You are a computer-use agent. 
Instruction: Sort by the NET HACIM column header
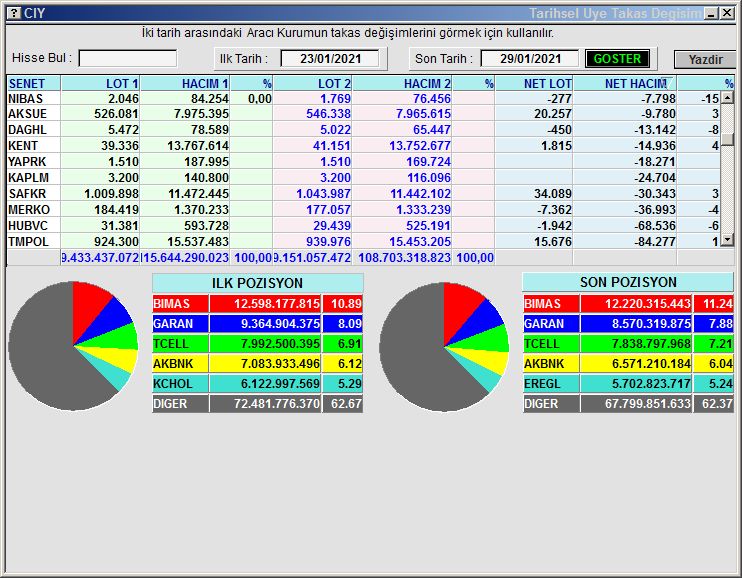[x=625, y=84]
